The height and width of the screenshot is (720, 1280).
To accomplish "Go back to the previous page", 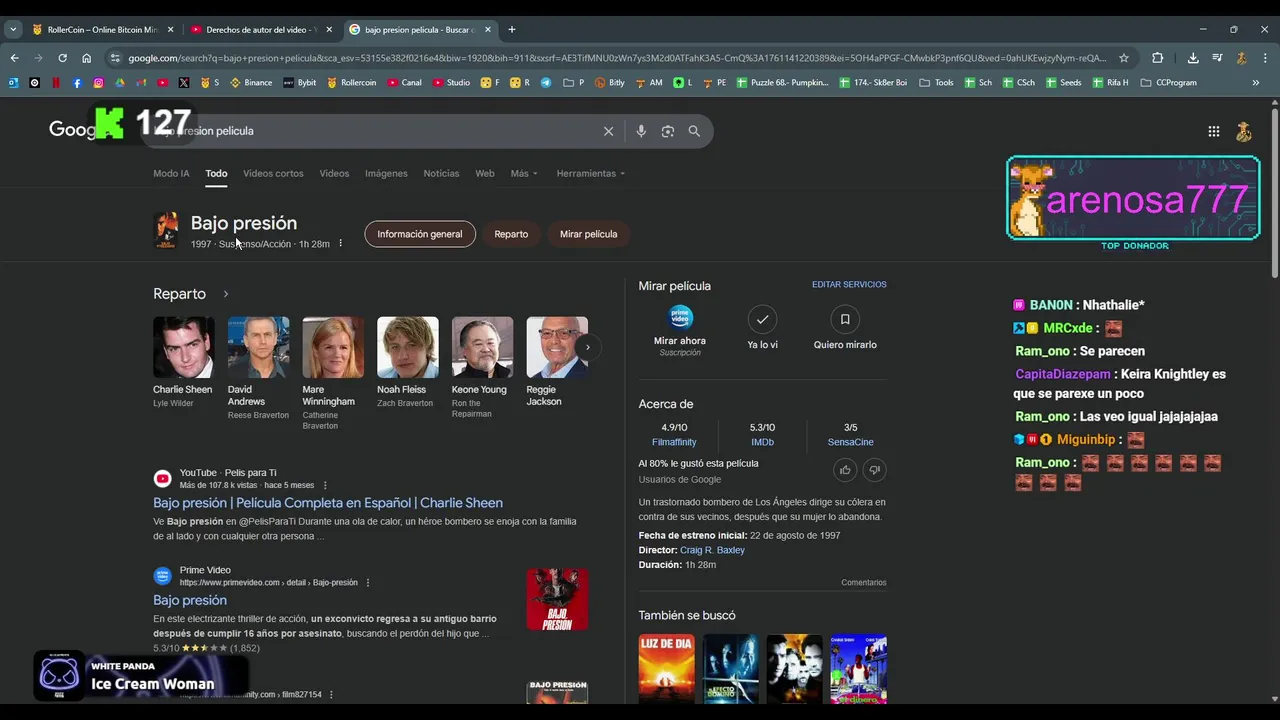I will 14,58.
